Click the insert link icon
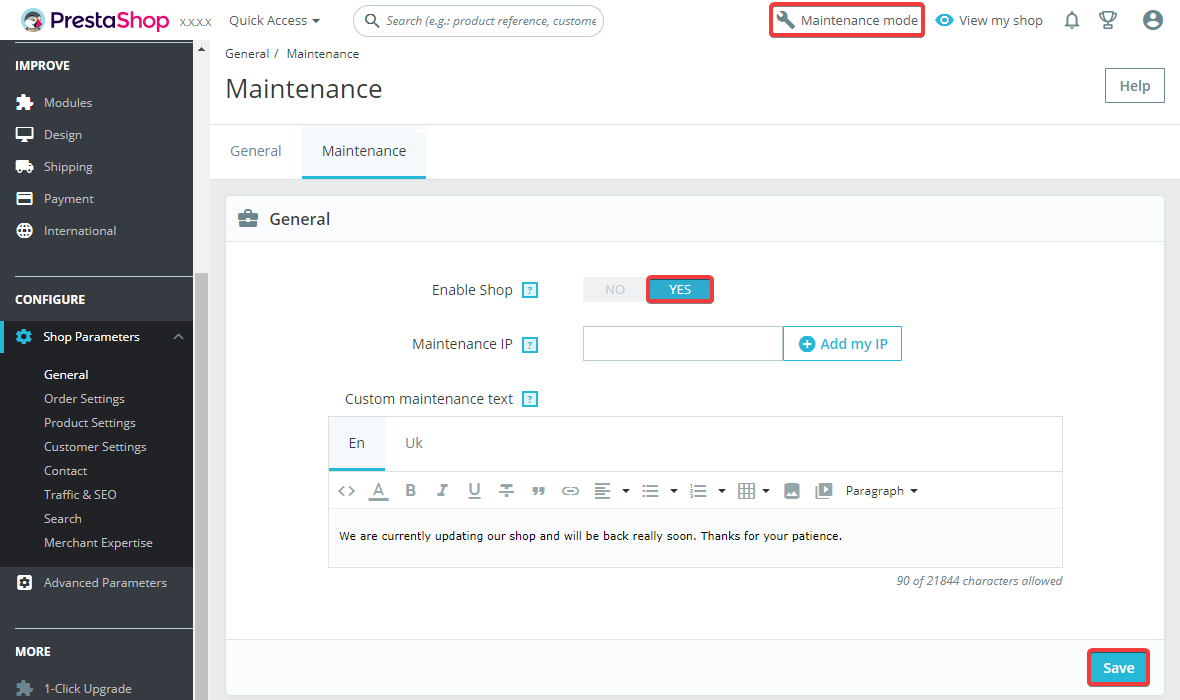This screenshot has height=700, width=1180. click(x=570, y=491)
